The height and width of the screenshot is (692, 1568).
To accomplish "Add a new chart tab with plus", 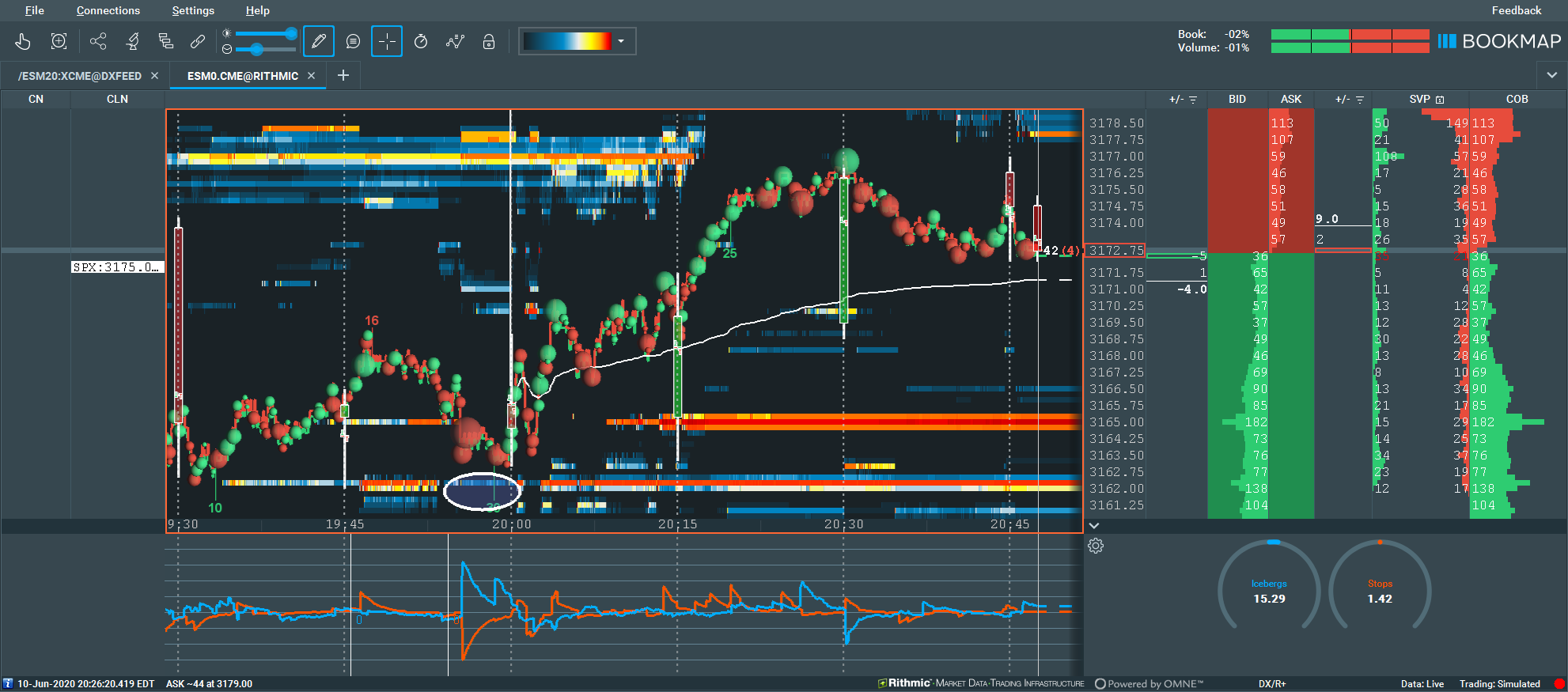I will click(x=343, y=75).
